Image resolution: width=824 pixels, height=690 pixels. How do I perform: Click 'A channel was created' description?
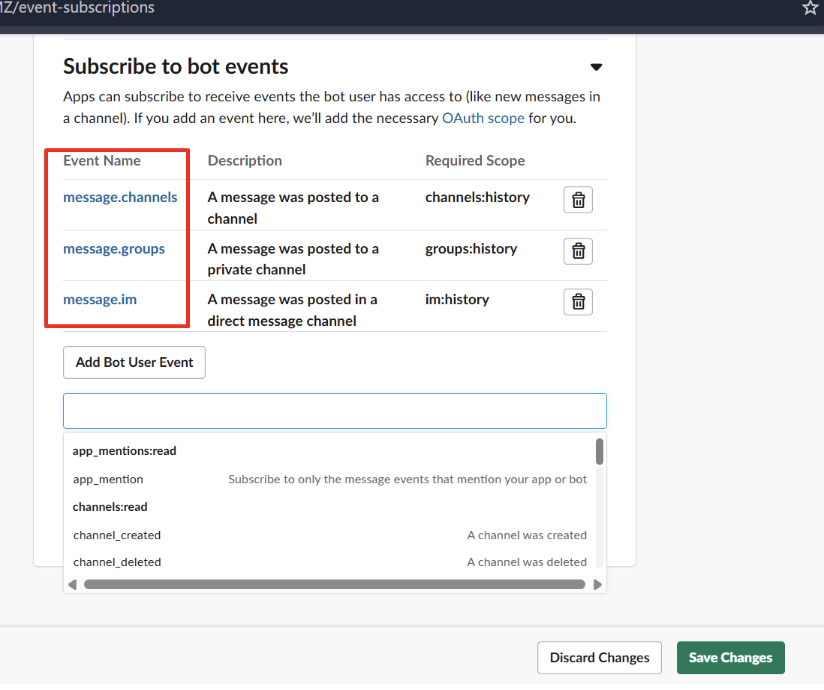(x=527, y=535)
